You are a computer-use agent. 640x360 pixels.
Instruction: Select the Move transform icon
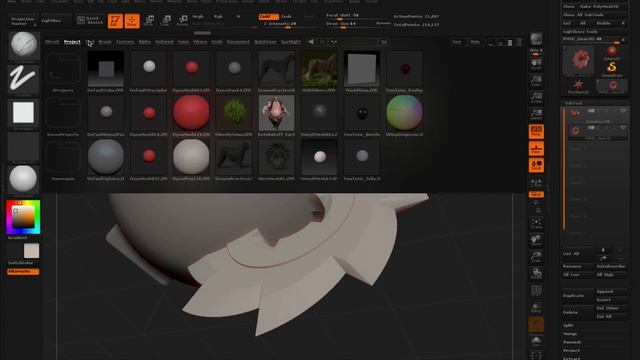[x=149, y=21]
